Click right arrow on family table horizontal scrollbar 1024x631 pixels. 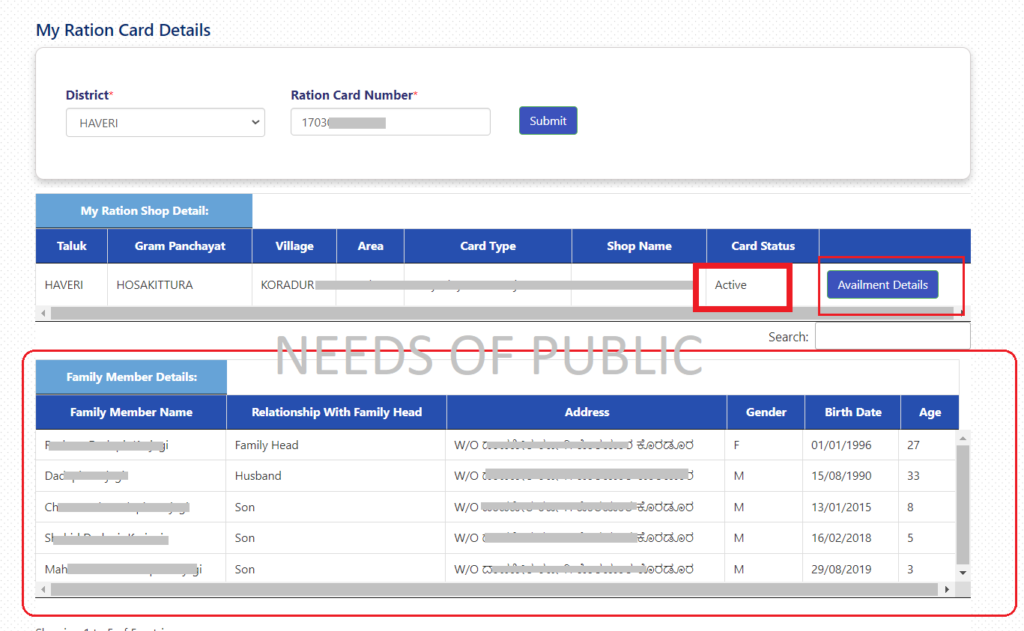tap(946, 590)
